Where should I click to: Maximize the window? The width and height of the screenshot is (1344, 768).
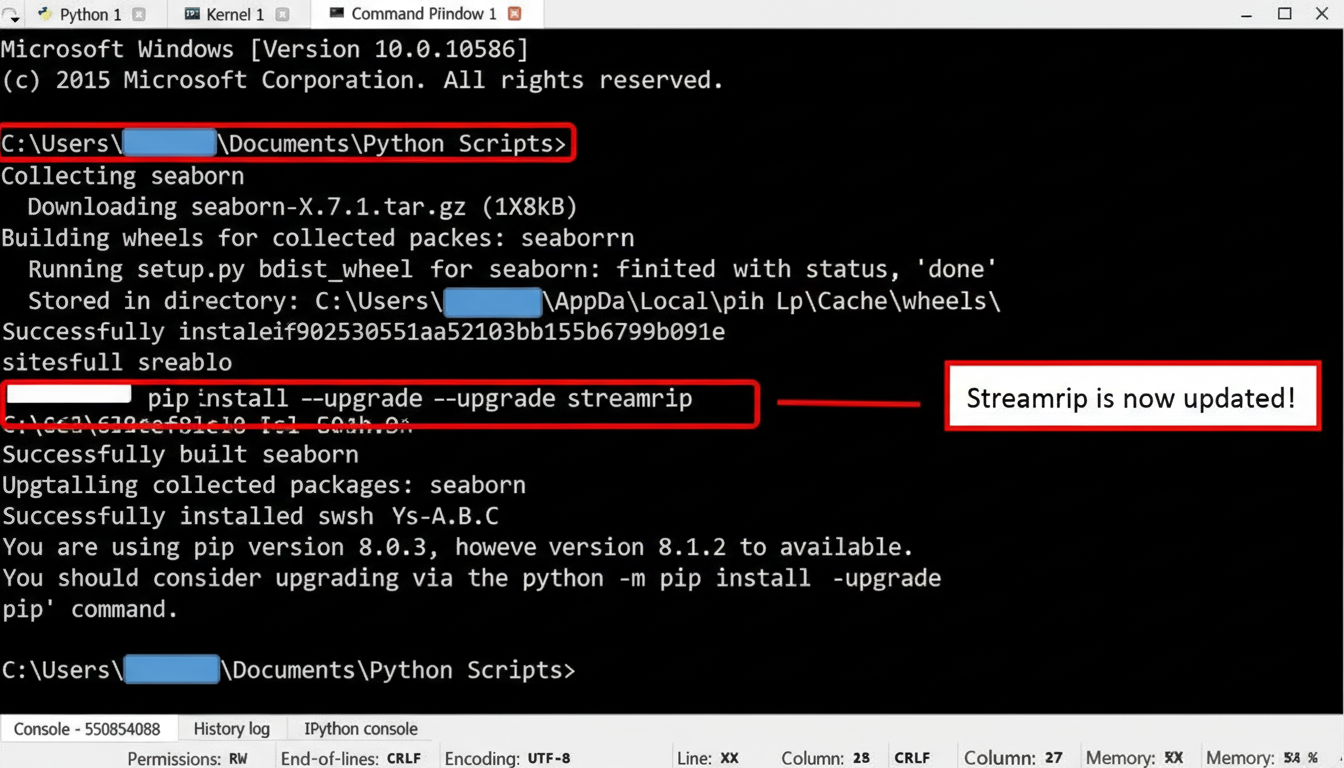(x=1285, y=14)
